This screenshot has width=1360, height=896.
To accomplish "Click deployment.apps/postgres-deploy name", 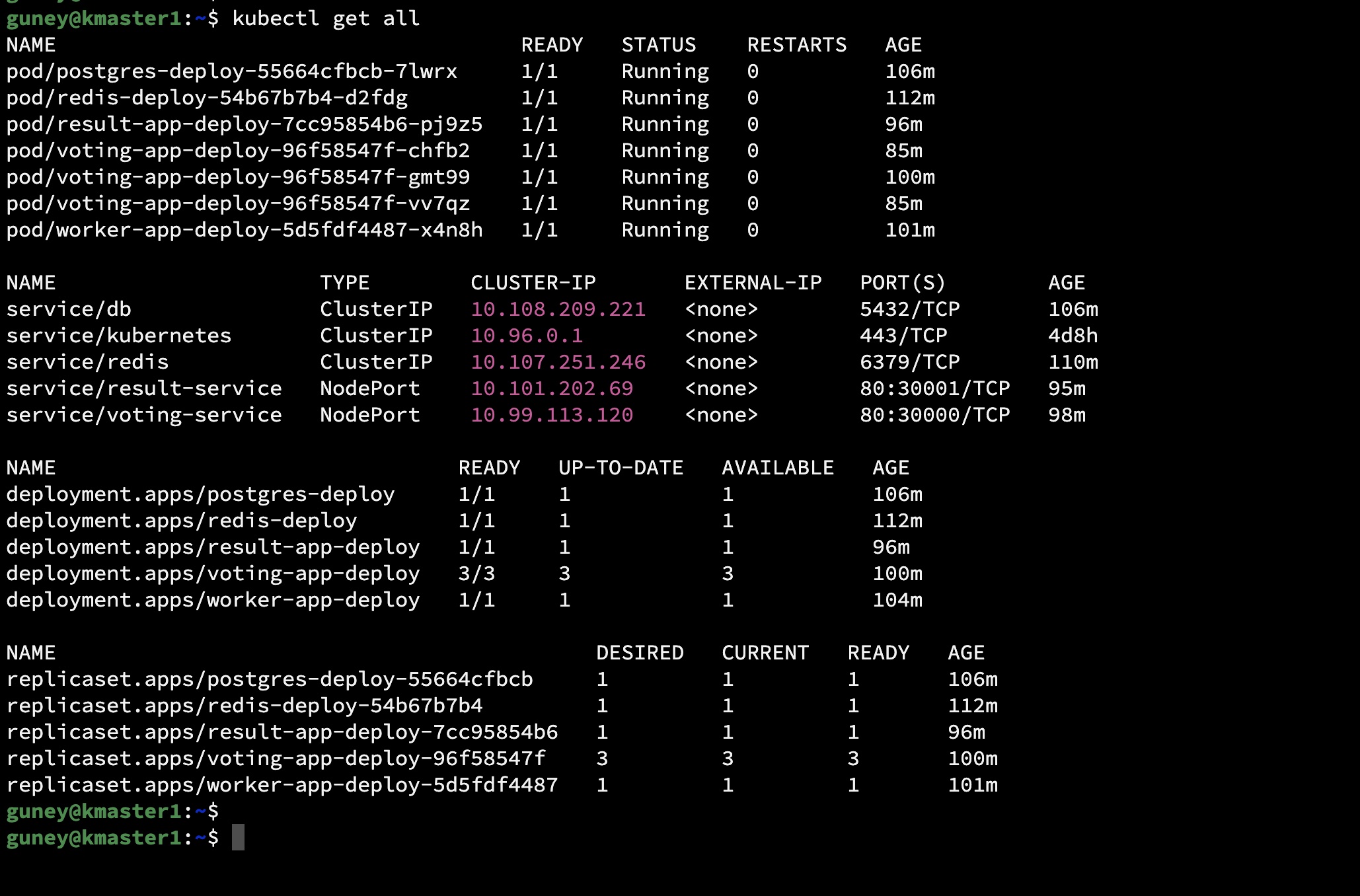I will [200, 494].
